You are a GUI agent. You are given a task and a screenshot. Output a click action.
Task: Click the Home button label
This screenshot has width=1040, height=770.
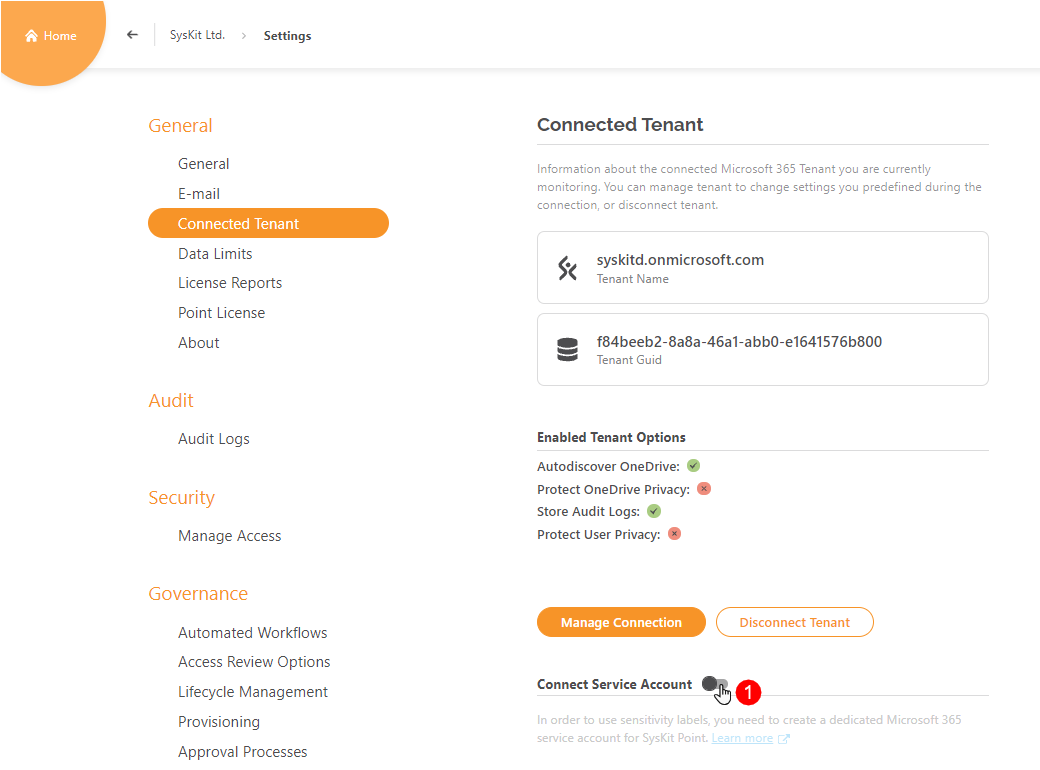coord(60,36)
